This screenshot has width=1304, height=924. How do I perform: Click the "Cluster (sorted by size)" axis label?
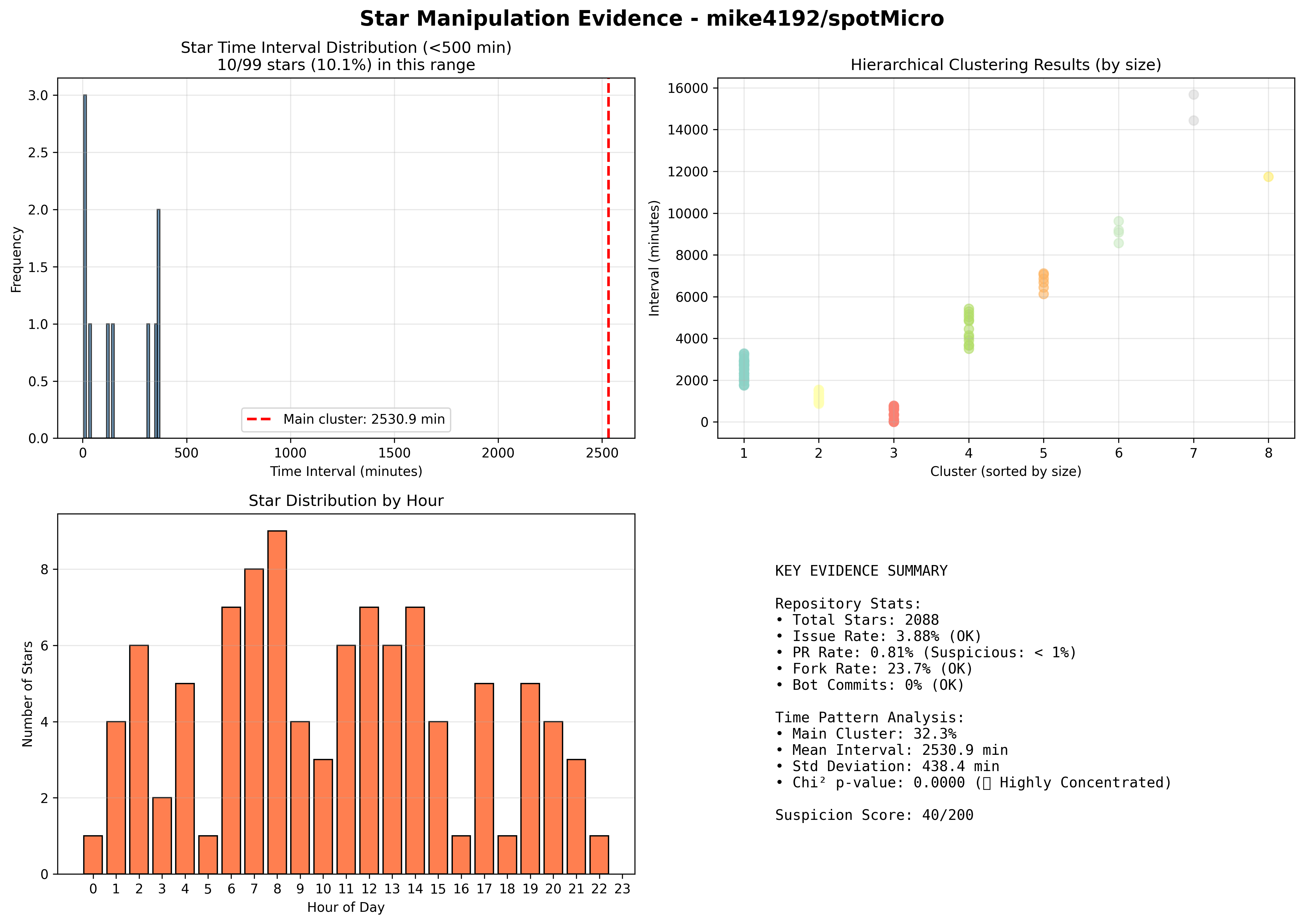[x=1005, y=471]
